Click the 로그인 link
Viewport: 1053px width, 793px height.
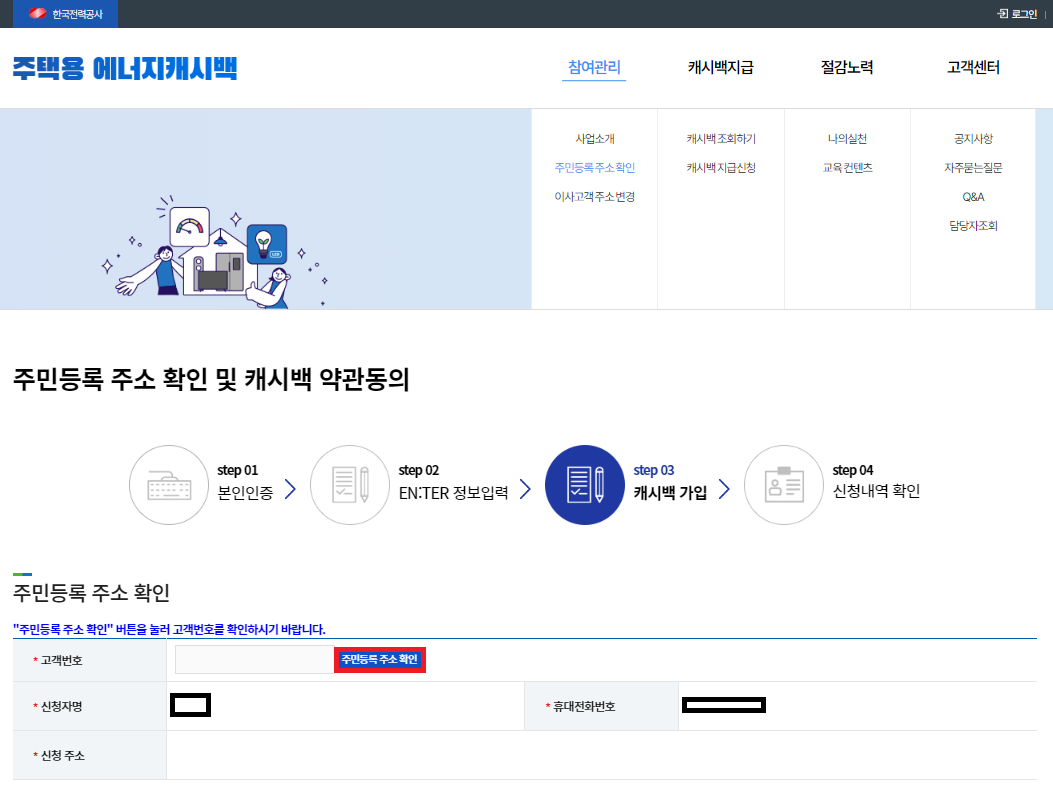(x=1024, y=13)
